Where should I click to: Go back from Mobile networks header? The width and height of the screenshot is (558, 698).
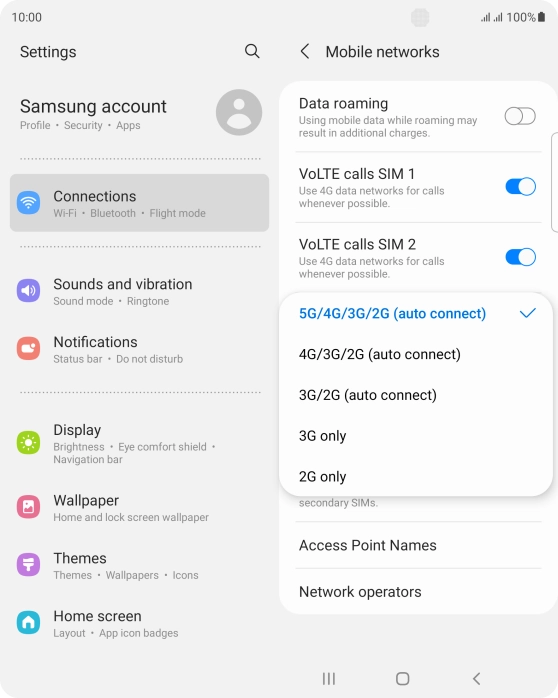tap(305, 52)
